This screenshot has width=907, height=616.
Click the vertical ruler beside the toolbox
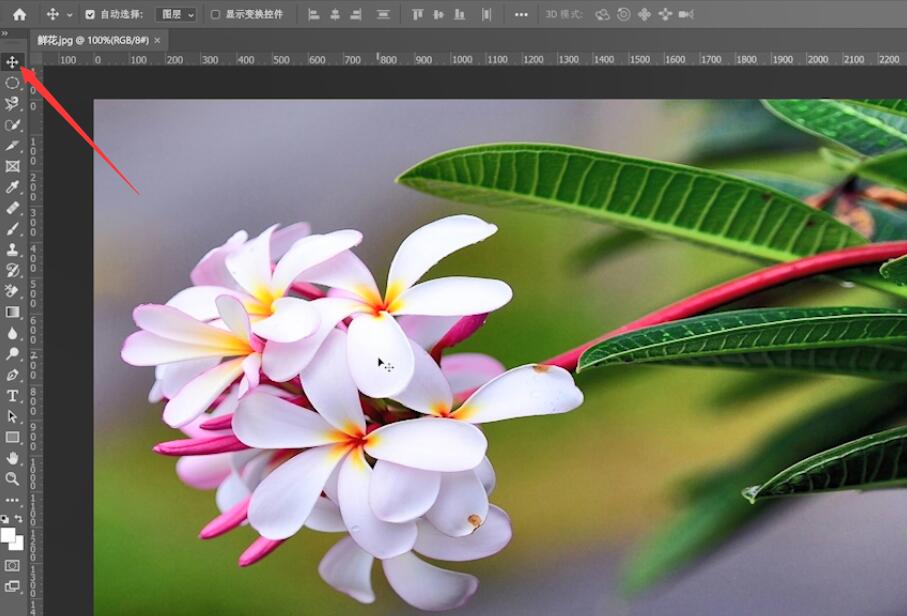click(35, 340)
